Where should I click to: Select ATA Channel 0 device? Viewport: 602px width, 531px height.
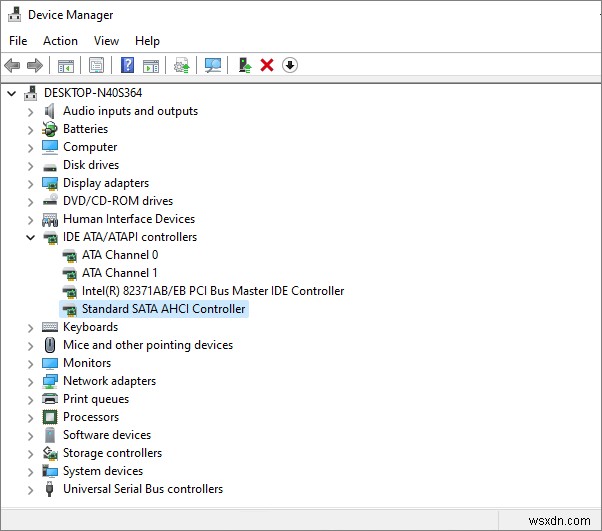click(x=120, y=255)
